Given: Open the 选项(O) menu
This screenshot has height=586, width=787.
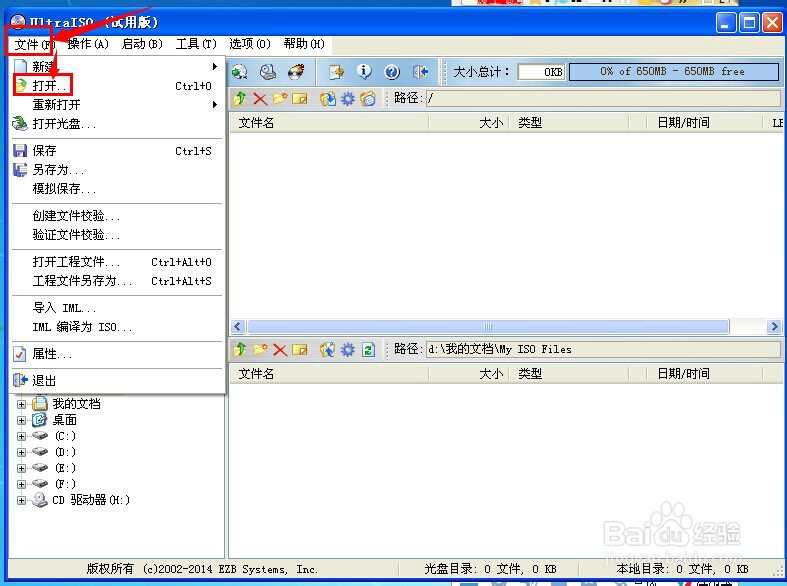Looking at the screenshot, I should tap(250, 44).
